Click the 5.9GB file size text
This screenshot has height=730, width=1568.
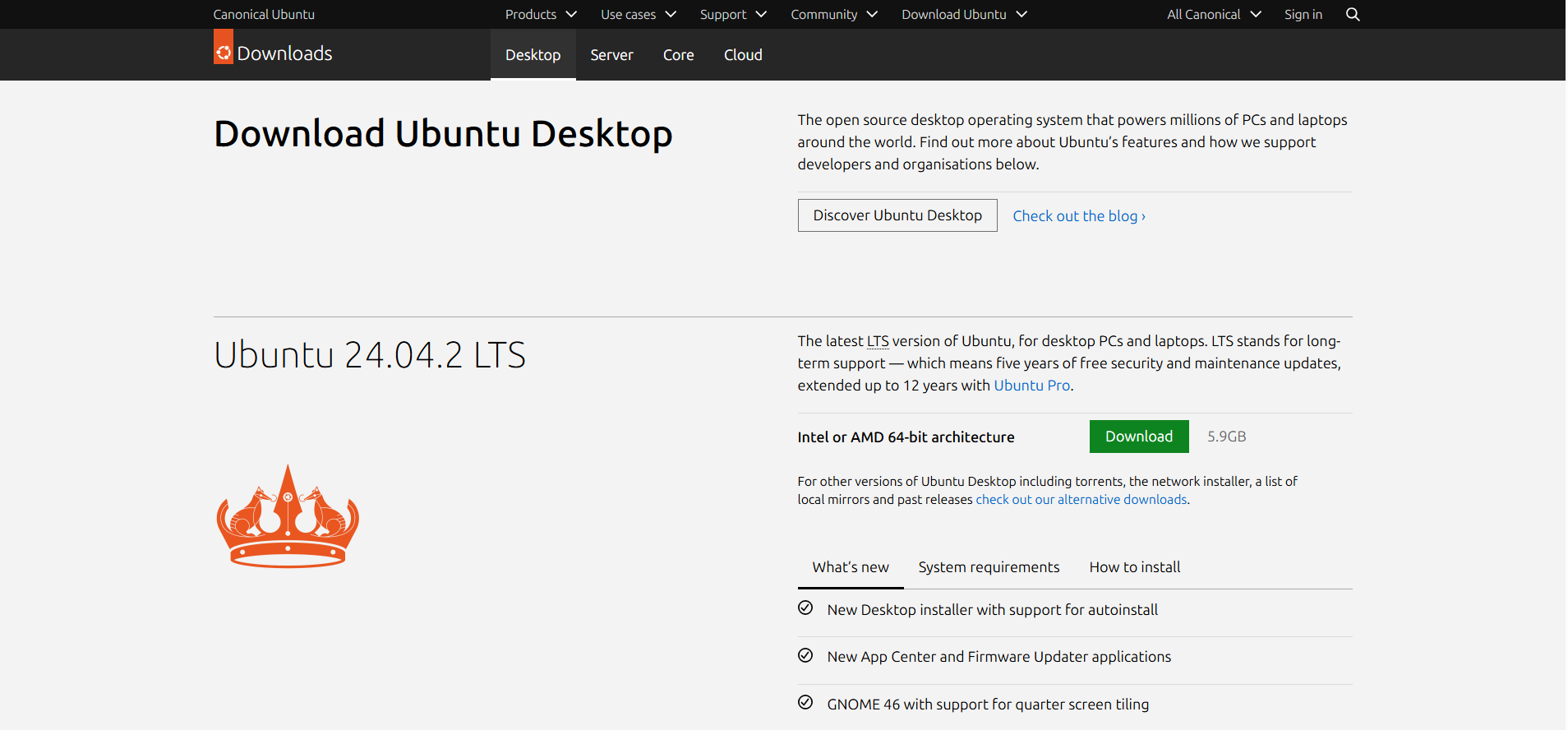(x=1227, y=437)
